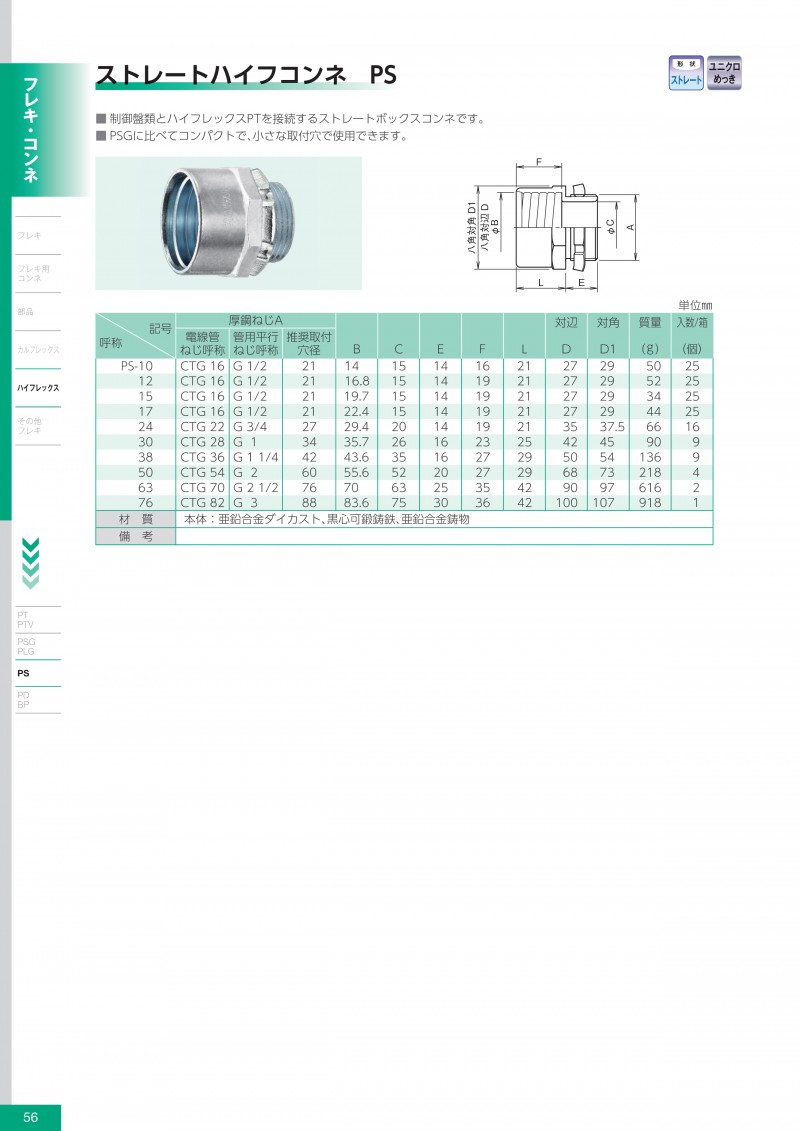Click the 入数/箱 (個) column header
This screenshot has width=800, height=1131.
pyautogui.click(x=692, y=335)
